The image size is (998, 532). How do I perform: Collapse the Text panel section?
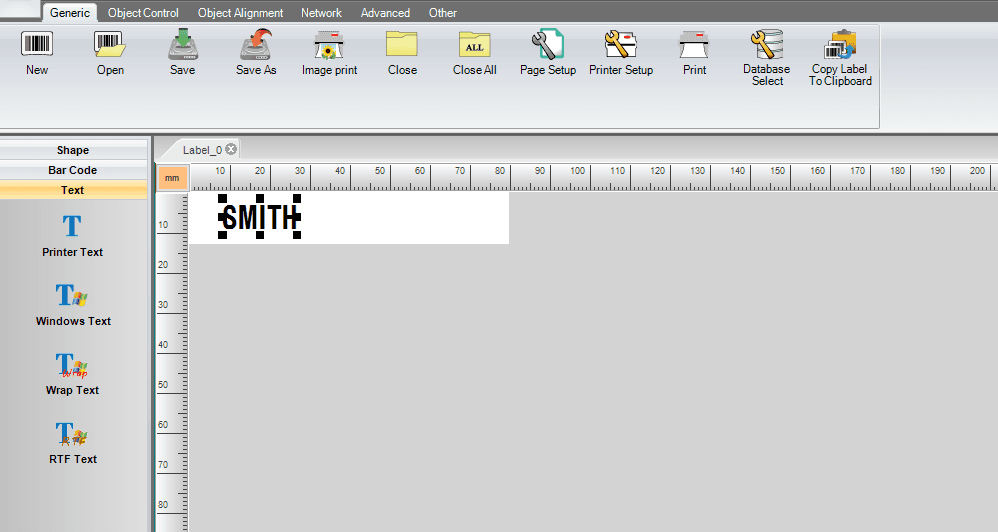[x=73, y=190]
